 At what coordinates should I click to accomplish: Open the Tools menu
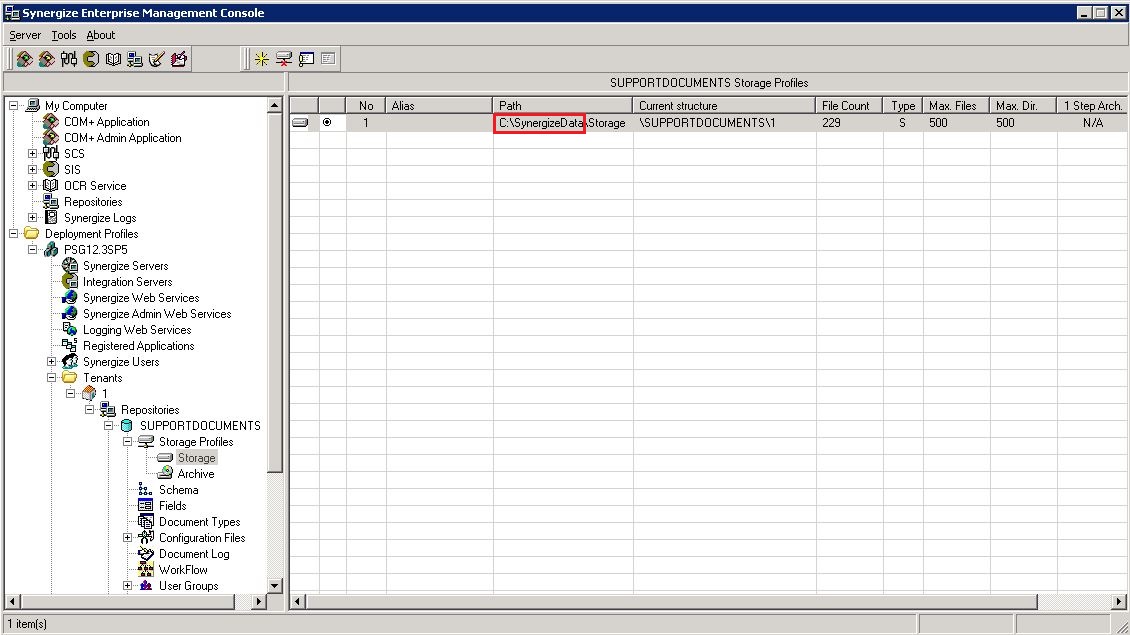click(63, 35)
